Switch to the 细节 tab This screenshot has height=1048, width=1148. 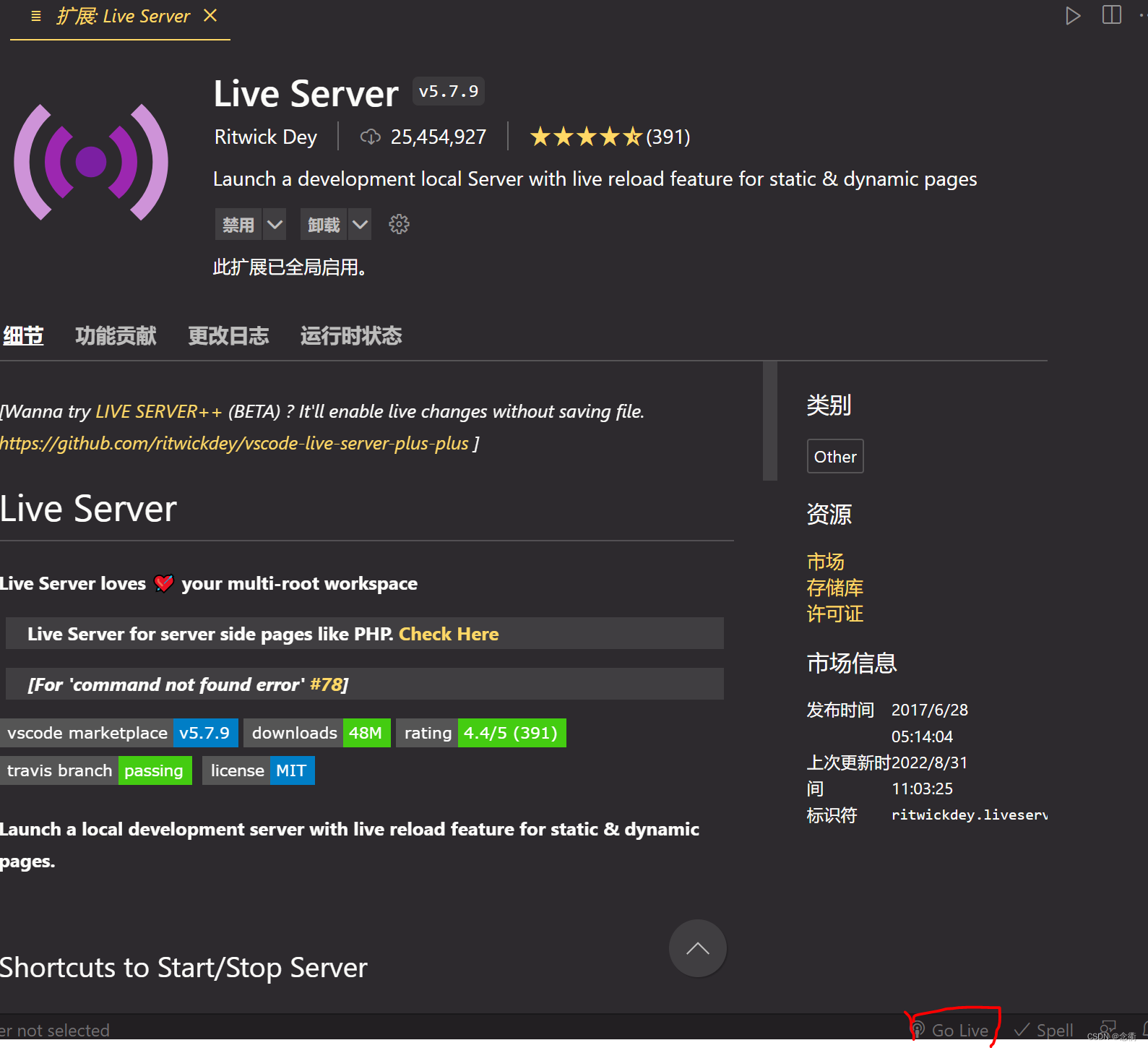[x=23, y=336]
